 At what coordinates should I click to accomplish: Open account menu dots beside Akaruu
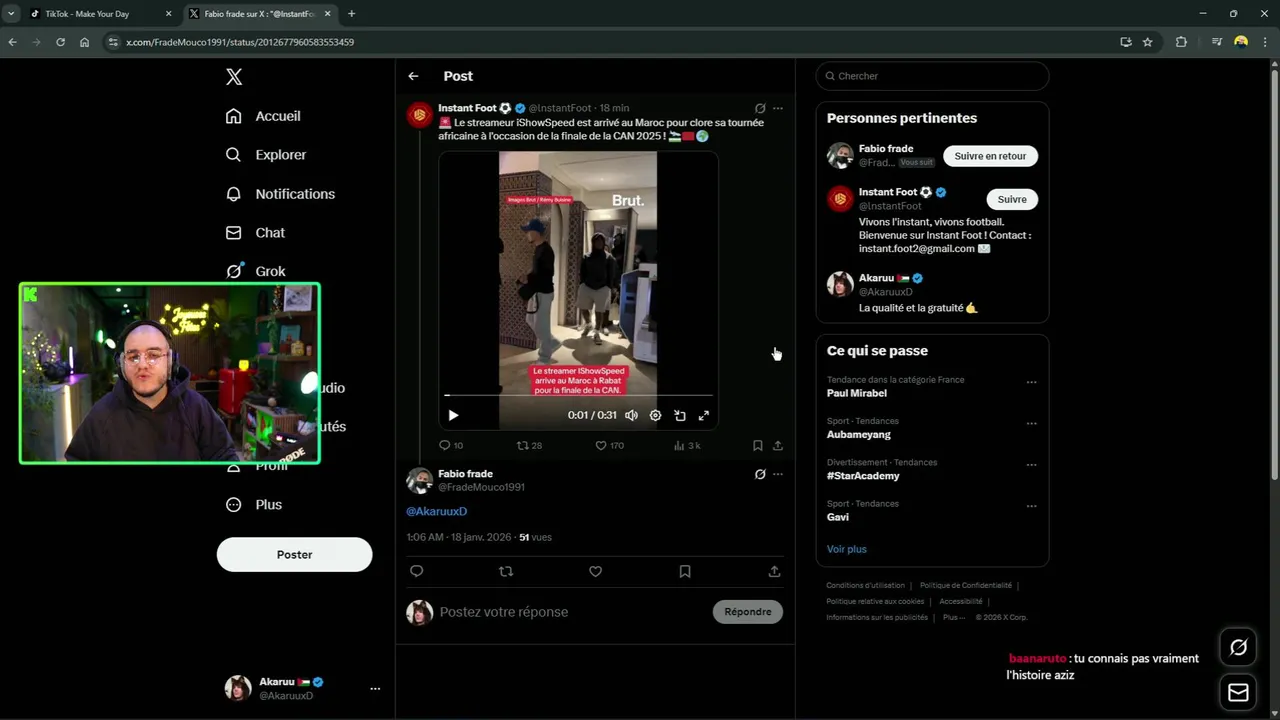[375, 688]
